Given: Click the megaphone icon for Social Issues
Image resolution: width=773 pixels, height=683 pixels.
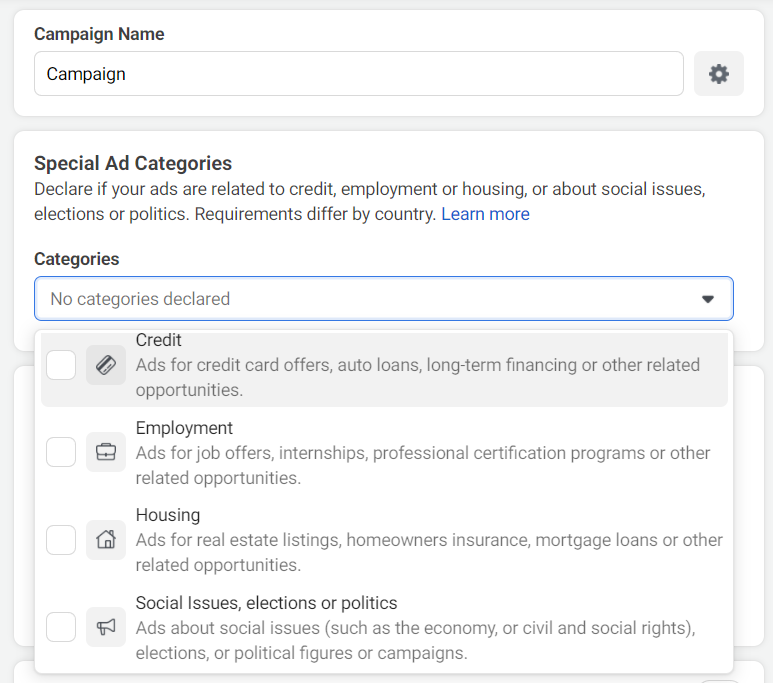Looking at the screenshot, I should [x=106, y=627].
